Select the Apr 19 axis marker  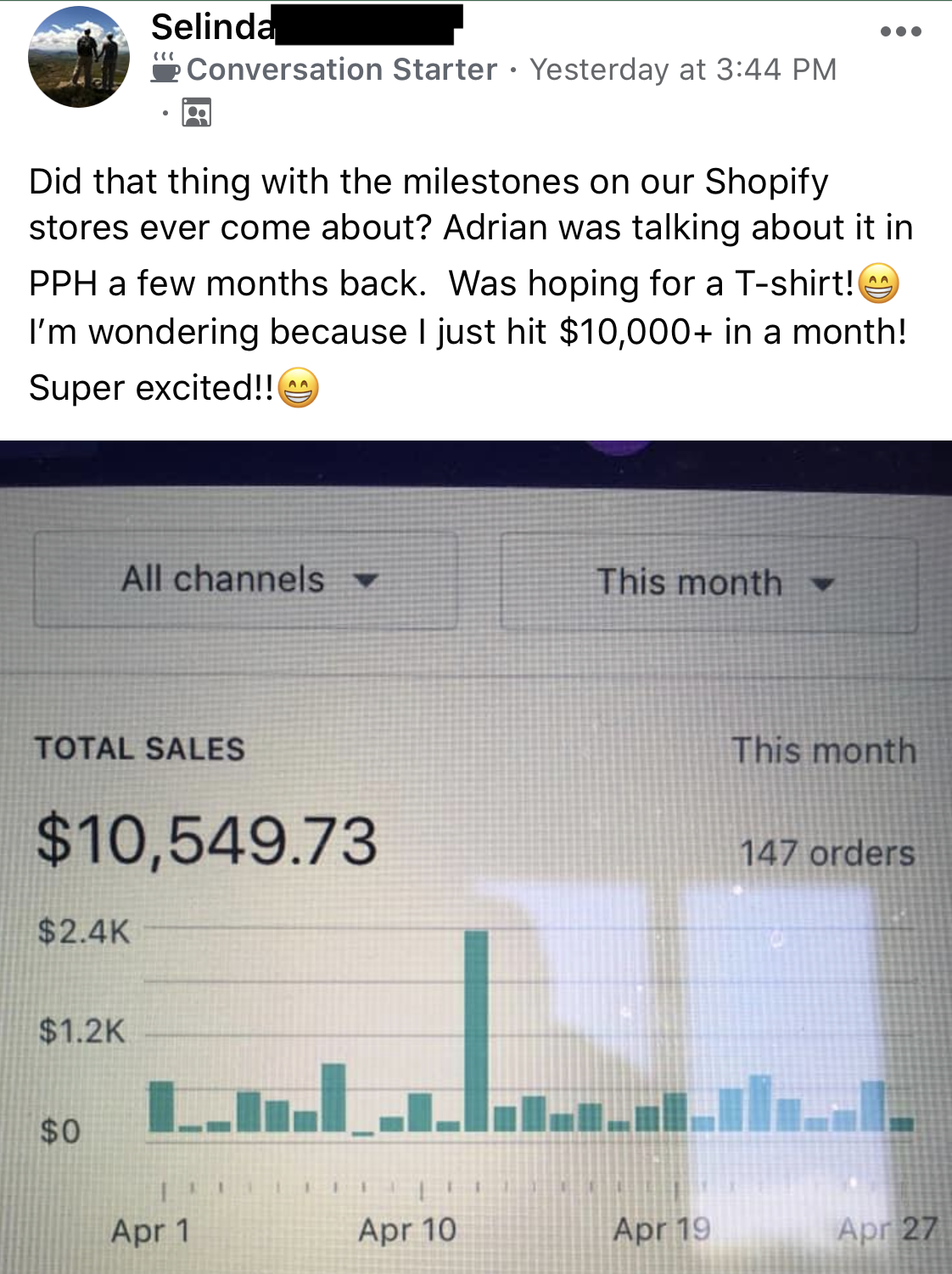click(x=662, y=1228)
